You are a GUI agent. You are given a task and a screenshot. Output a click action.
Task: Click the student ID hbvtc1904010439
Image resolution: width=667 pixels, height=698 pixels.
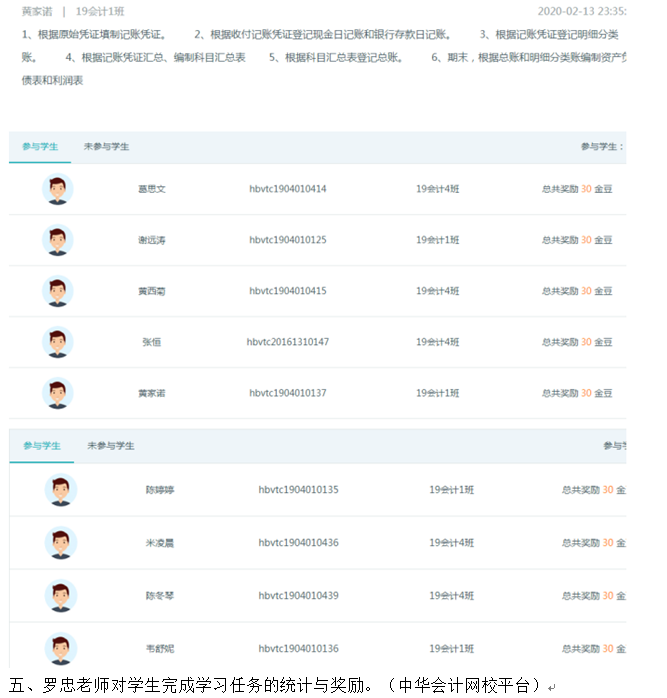click(x=298, y=596)
